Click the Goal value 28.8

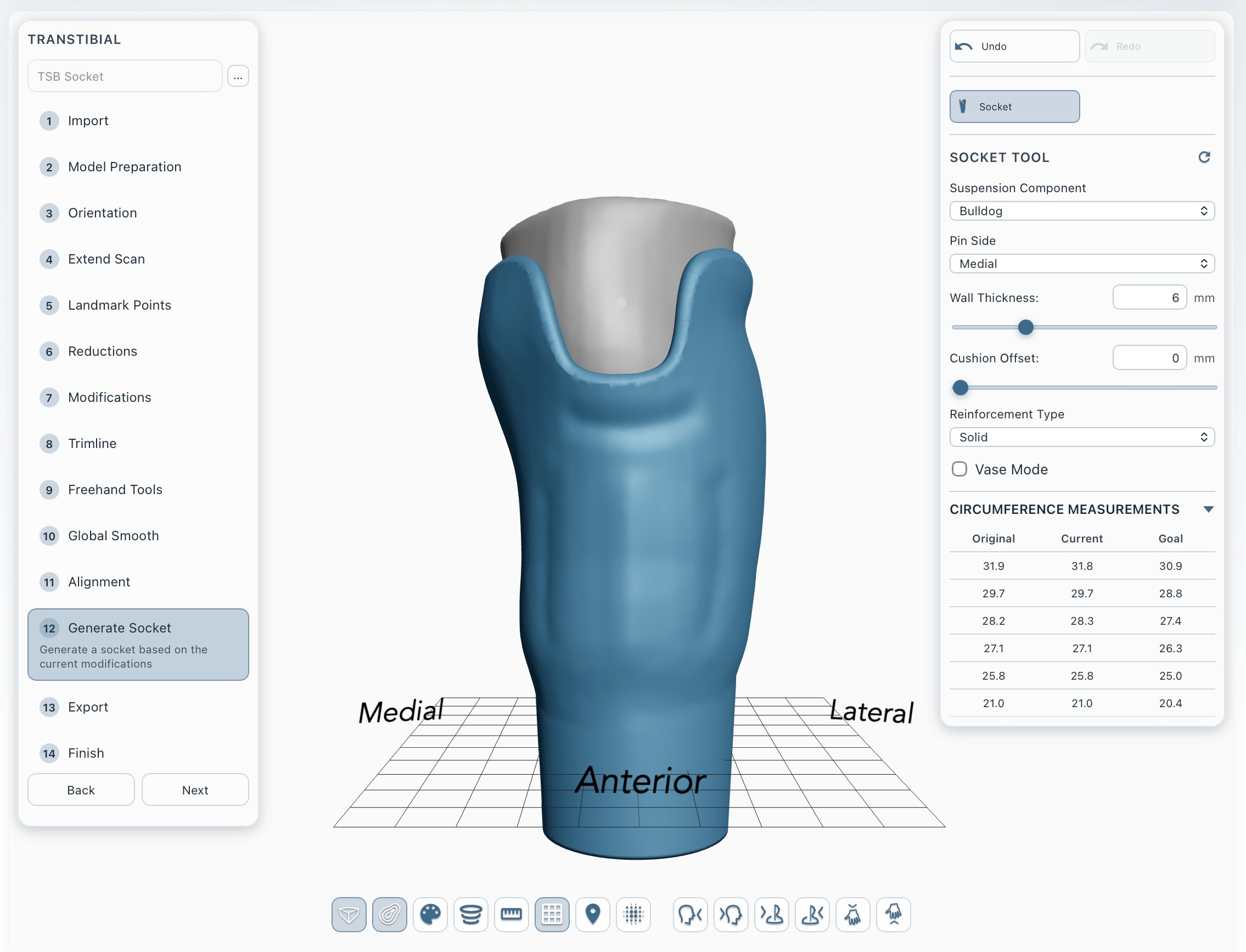click(x=1171, y=593)
